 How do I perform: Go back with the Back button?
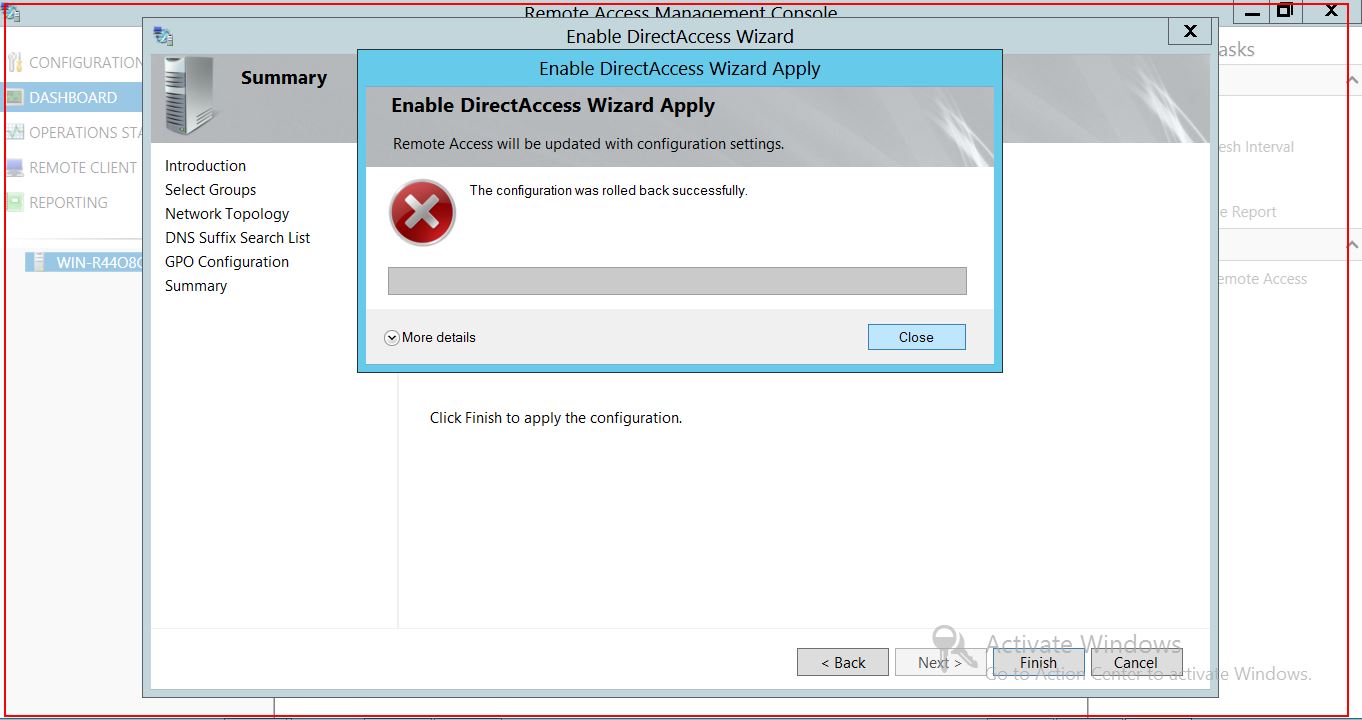point(842,662)
